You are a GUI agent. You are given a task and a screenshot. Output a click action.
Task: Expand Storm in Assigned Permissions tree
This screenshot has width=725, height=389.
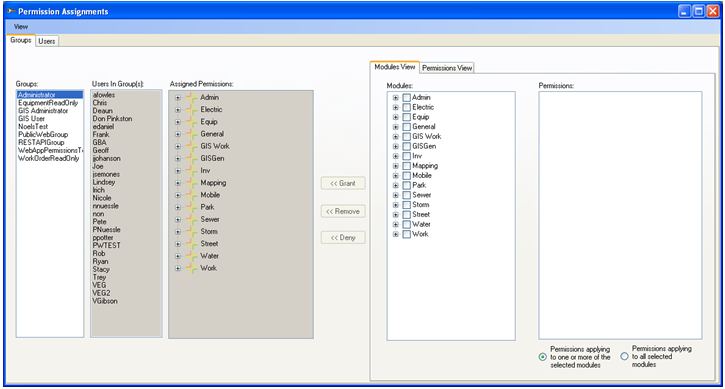[178, 232]
